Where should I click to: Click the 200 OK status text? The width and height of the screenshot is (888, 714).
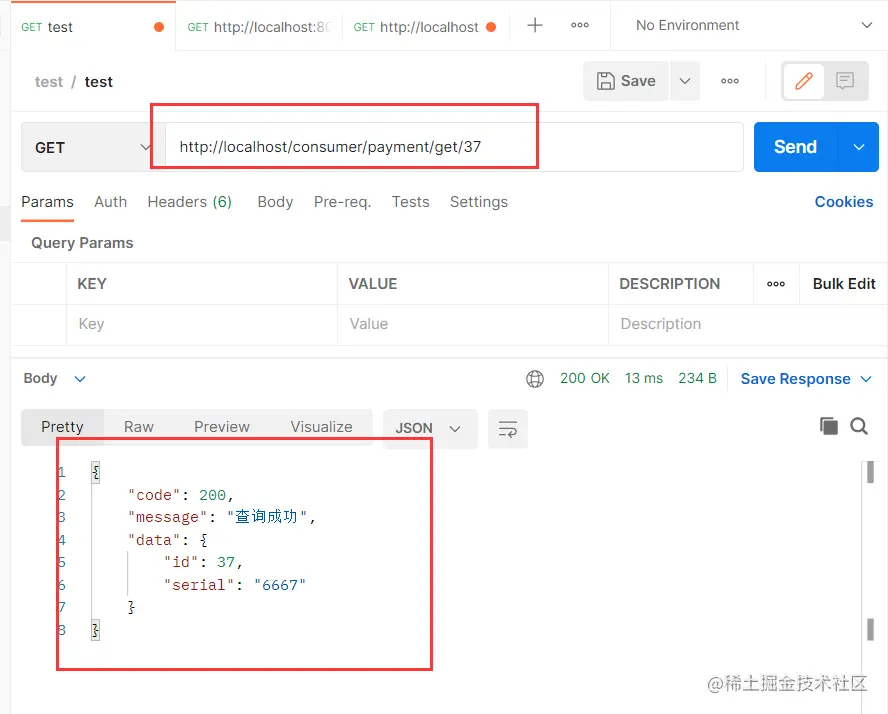(584, 378)
